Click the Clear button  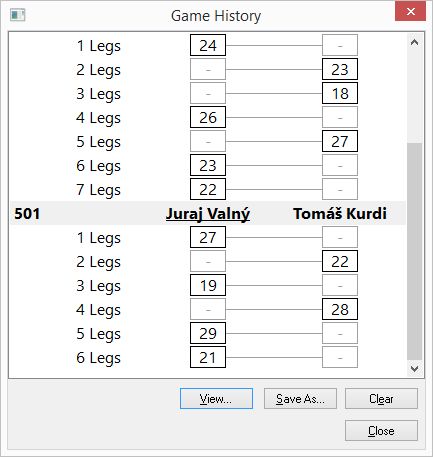coord(381,399)
